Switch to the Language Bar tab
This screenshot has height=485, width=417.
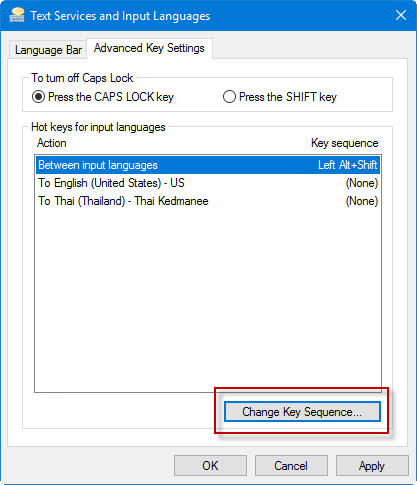pos(48,50)
